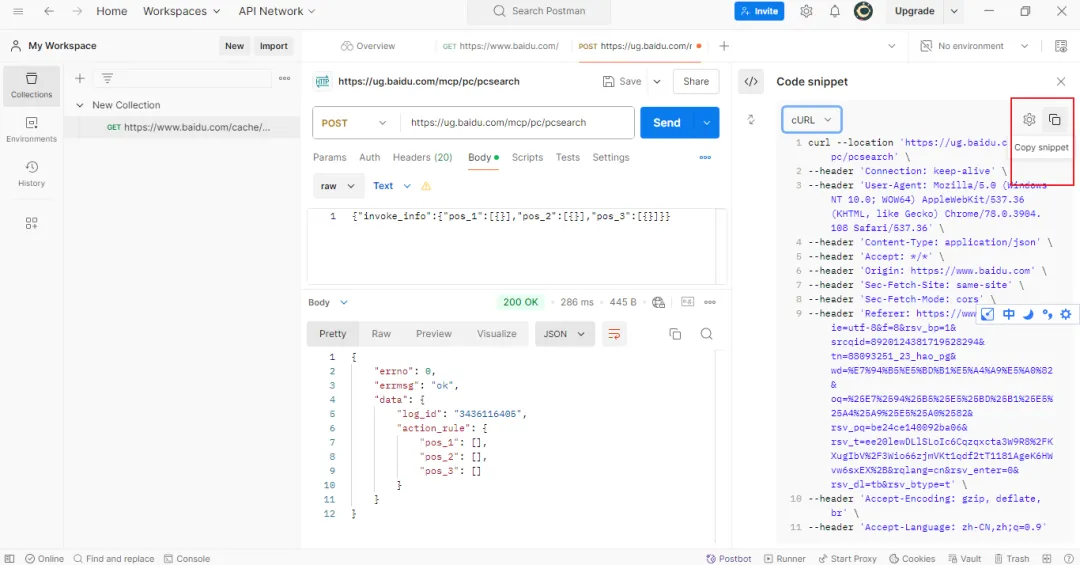Switch to the Params tab
The height and width of the screenshot is (565, 1080).
329,158
